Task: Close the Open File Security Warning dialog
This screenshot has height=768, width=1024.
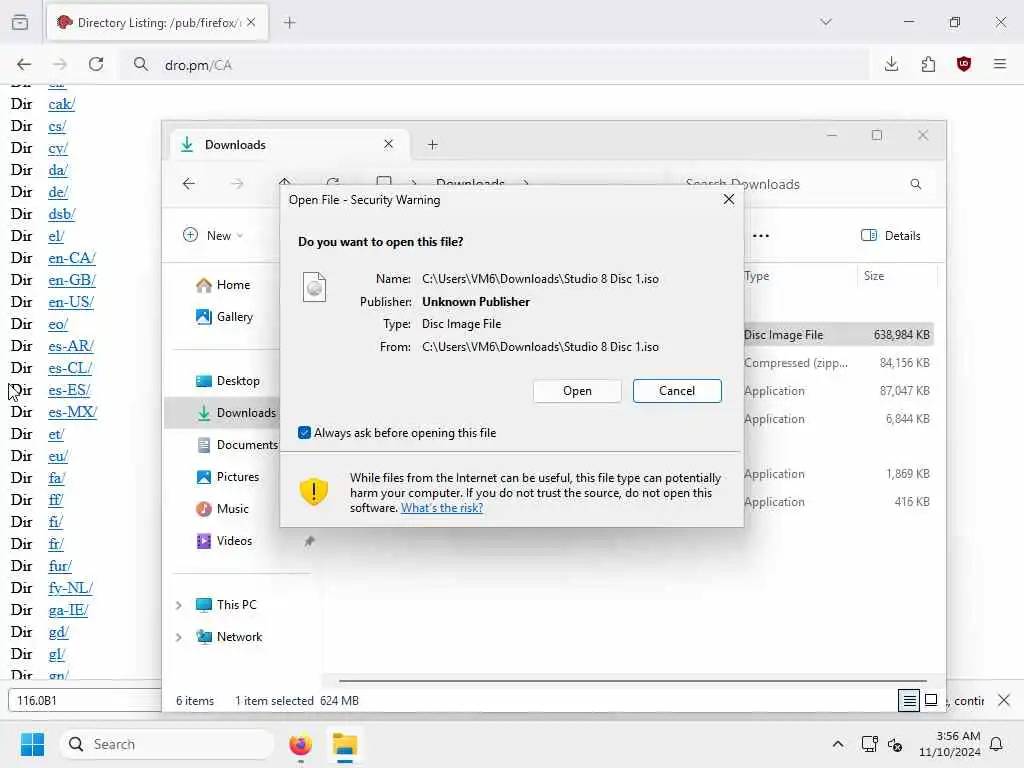Action: (x=729, y=199)
